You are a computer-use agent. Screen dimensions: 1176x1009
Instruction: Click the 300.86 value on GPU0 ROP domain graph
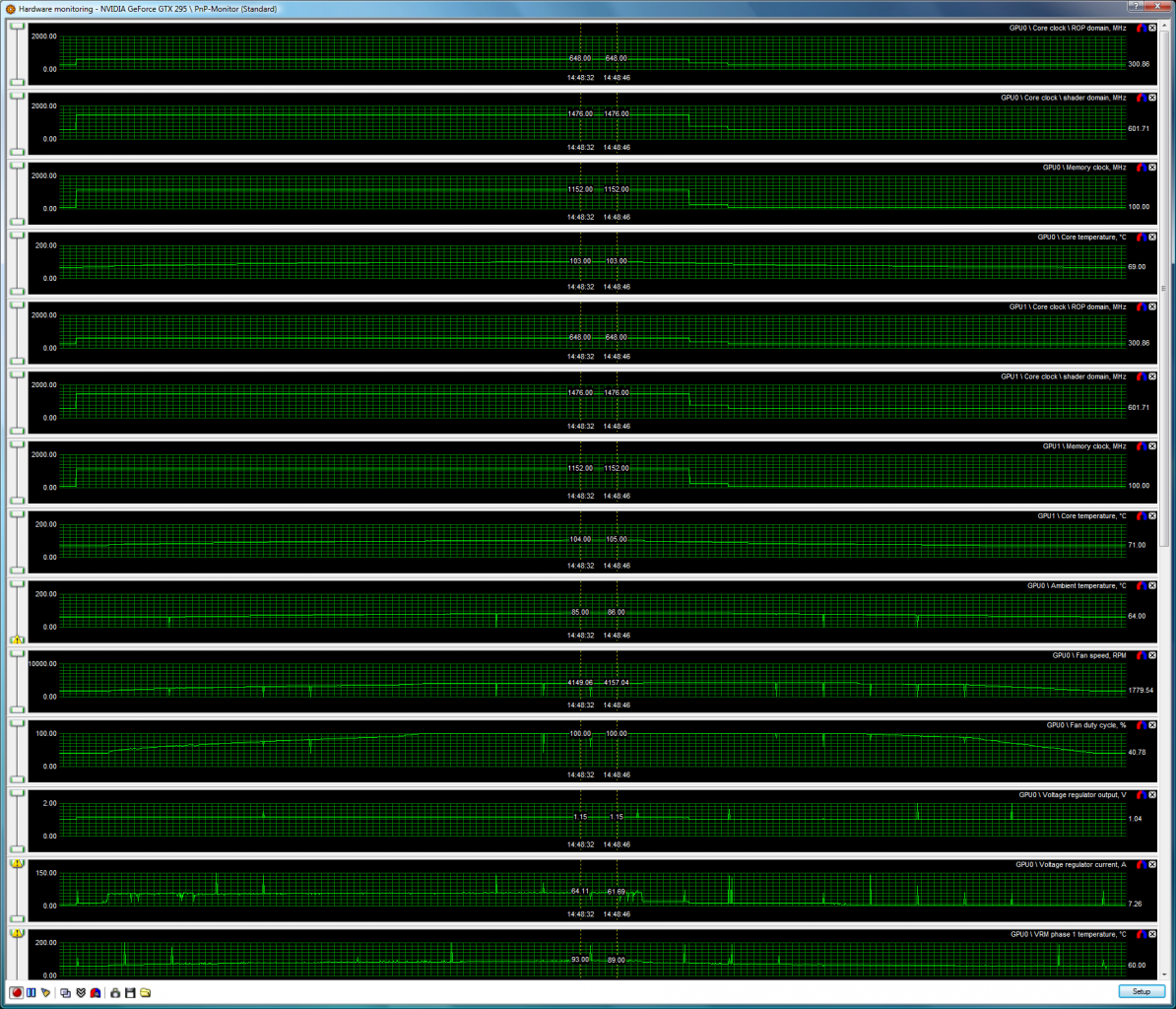pyautogui.click(x=1139, y=64)
